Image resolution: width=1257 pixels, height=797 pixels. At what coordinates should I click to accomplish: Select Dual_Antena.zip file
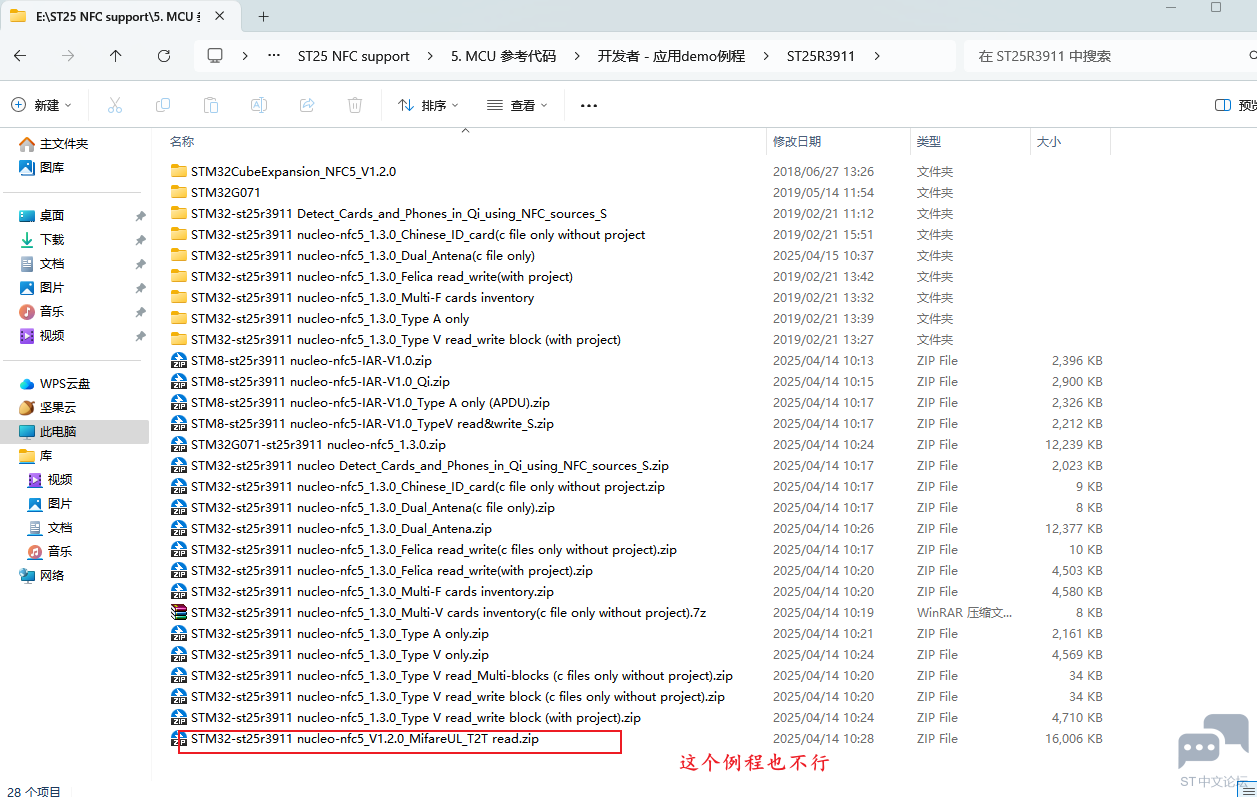(341, 528)
